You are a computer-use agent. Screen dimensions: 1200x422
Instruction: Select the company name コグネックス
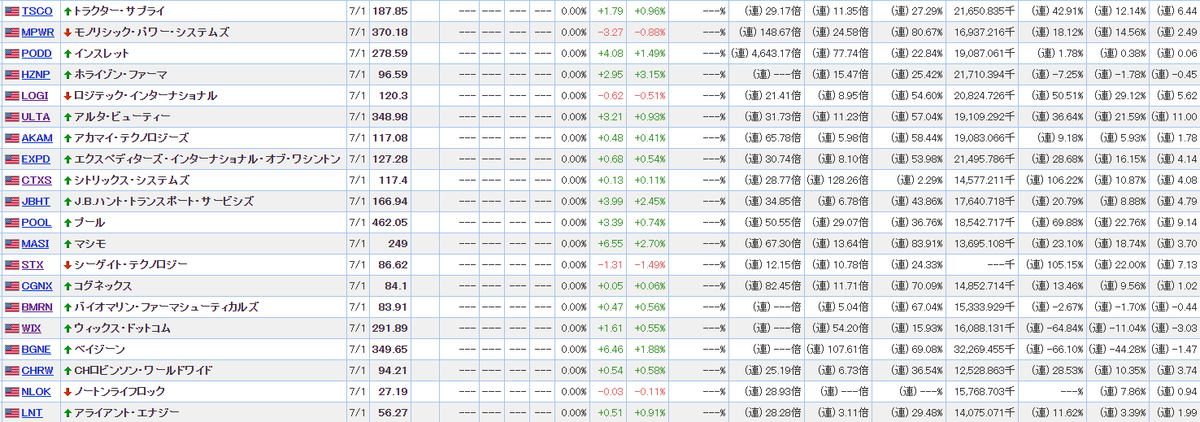[104, 285]
